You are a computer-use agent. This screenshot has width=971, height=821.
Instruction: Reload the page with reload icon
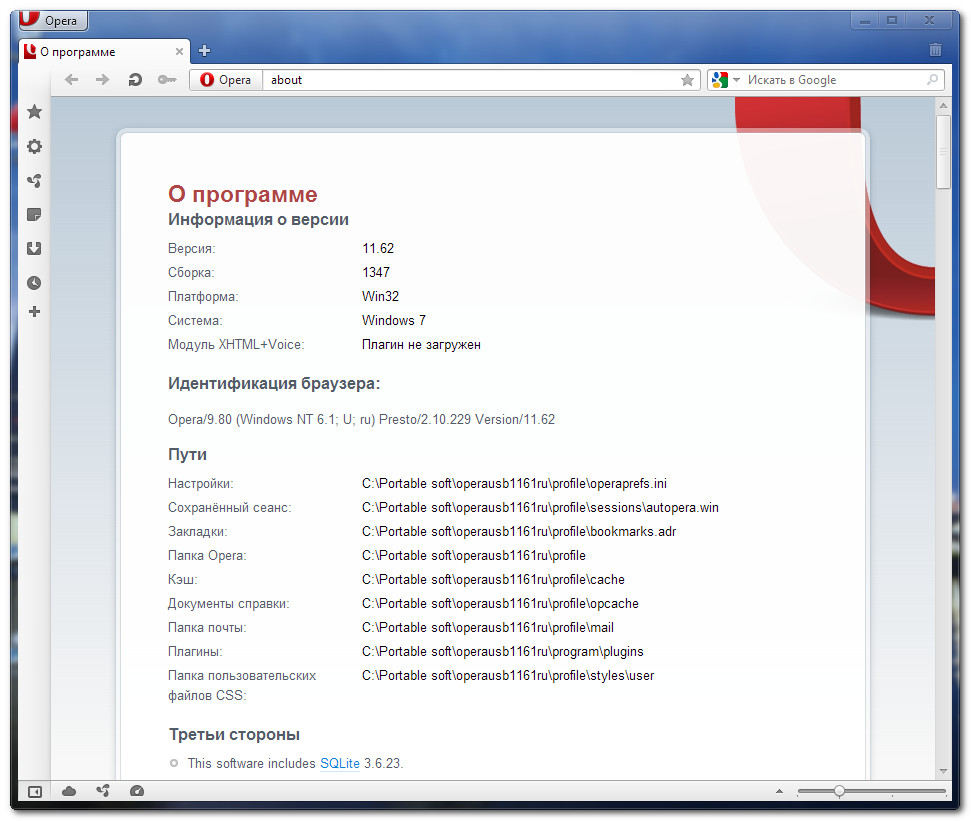point(135,79)
